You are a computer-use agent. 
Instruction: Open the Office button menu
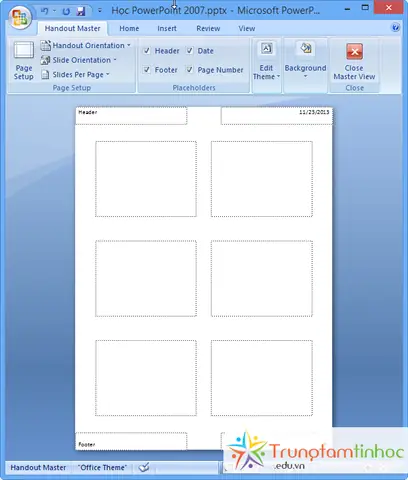20,17
